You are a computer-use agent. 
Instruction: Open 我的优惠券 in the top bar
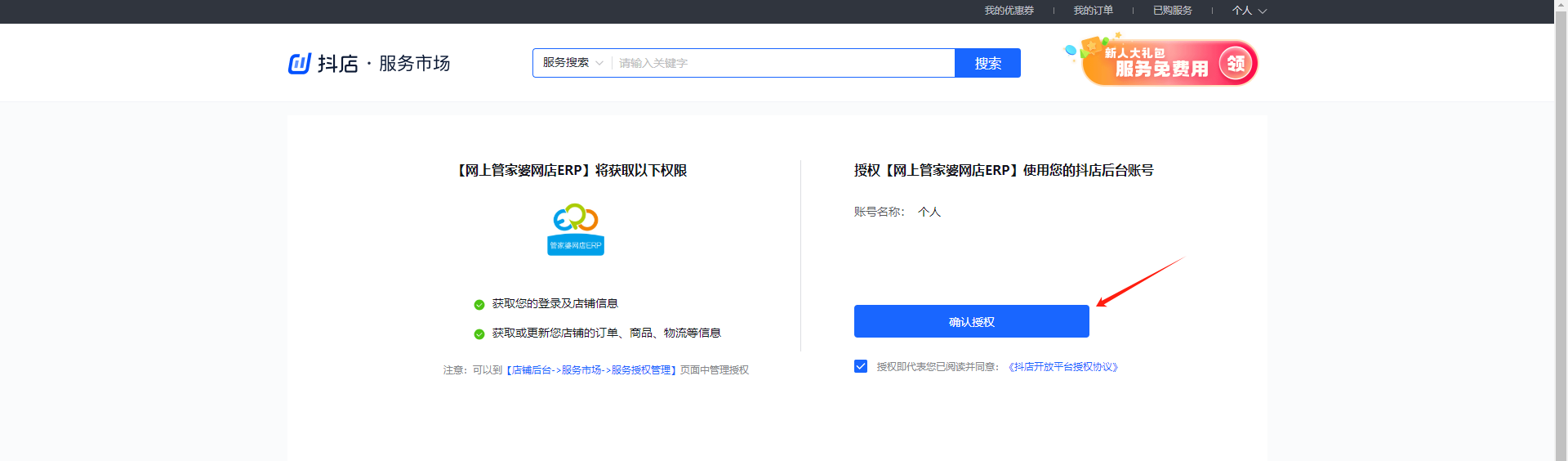pyautogui.click(x=1009, y=11)
